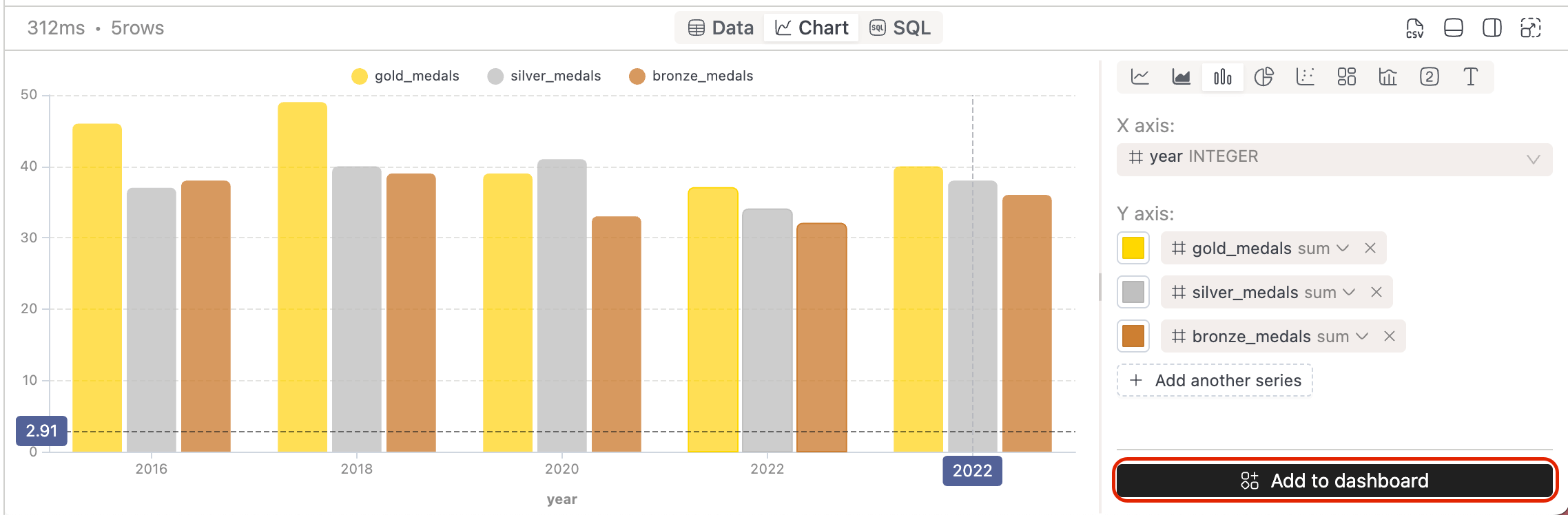Screen dimensions: 1568x515
Task: Open gold_medals sum aggregation dropdown
Action: click(x=1342, y=249)
